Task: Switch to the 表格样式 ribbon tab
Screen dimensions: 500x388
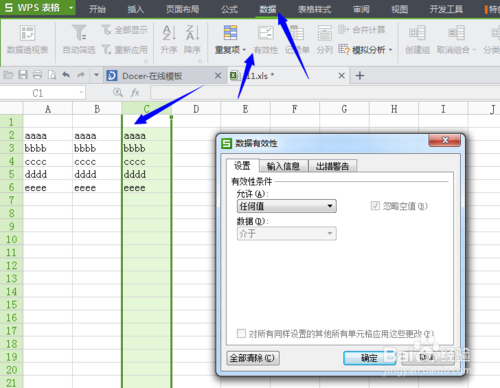Action: point(314,9)
